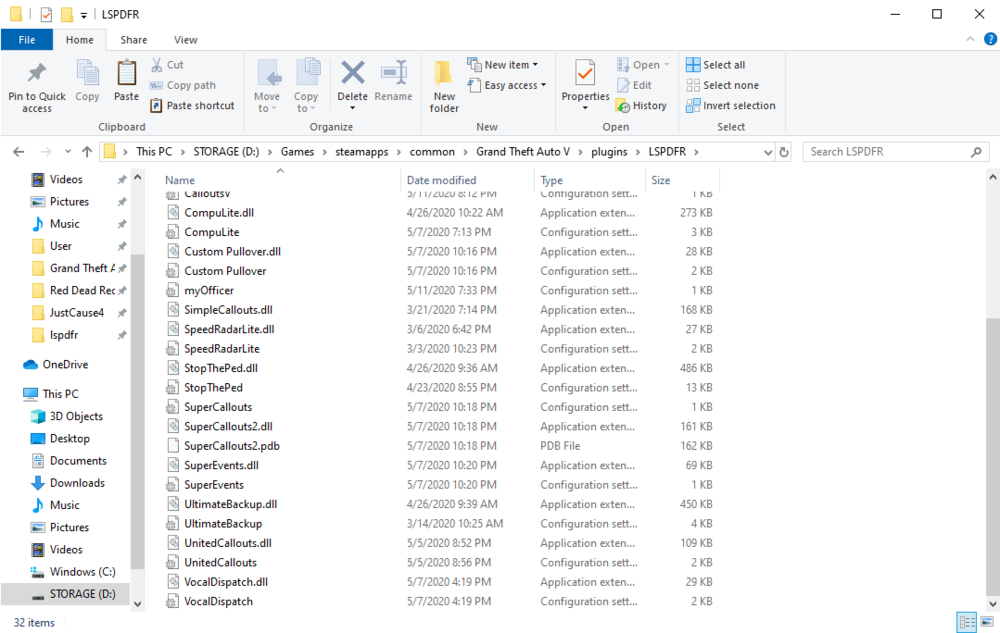The image size is (1000, 633).
Task: Open the History option
Action: click(x=642, y=106)
